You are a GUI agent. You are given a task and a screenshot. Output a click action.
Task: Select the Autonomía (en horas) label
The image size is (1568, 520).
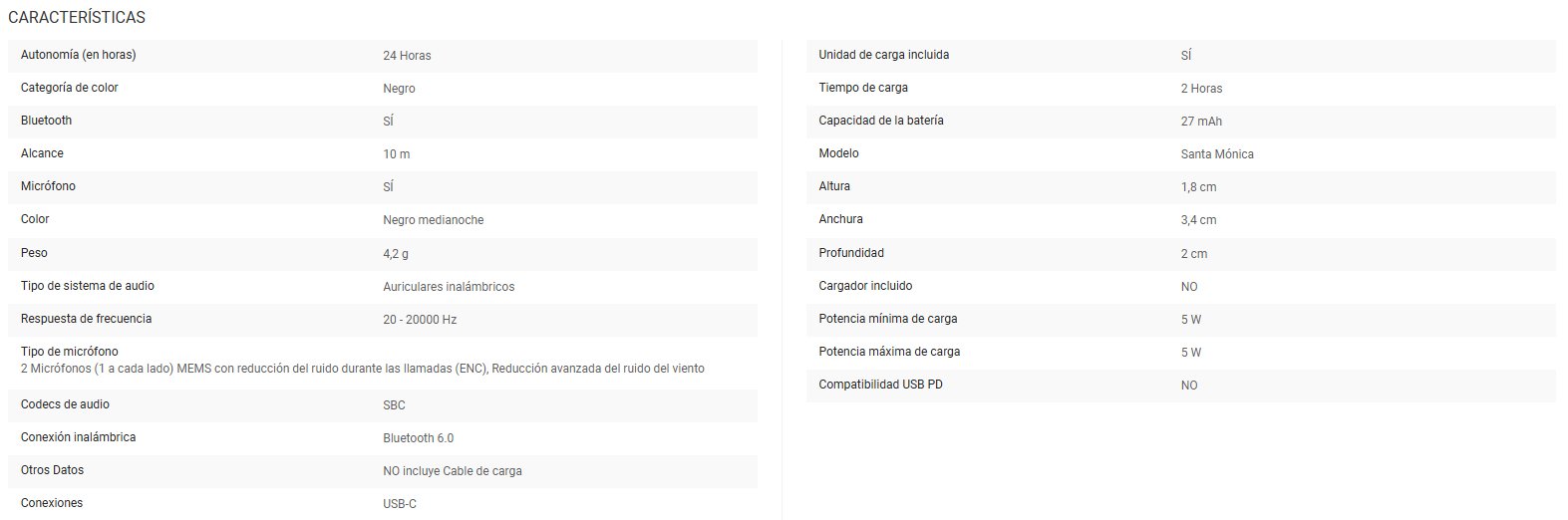coord(78,55)
